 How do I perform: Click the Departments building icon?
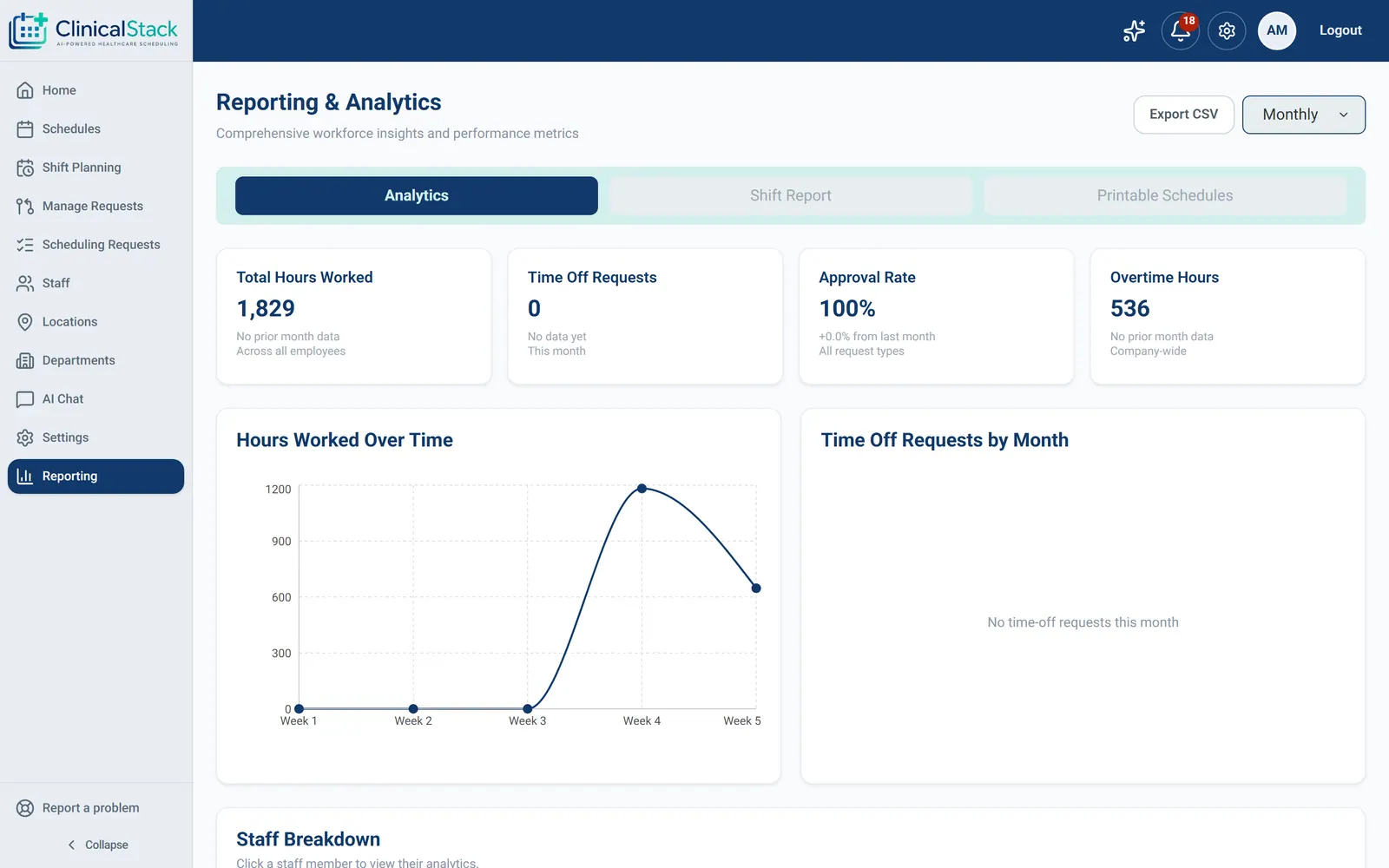point(25,360)
